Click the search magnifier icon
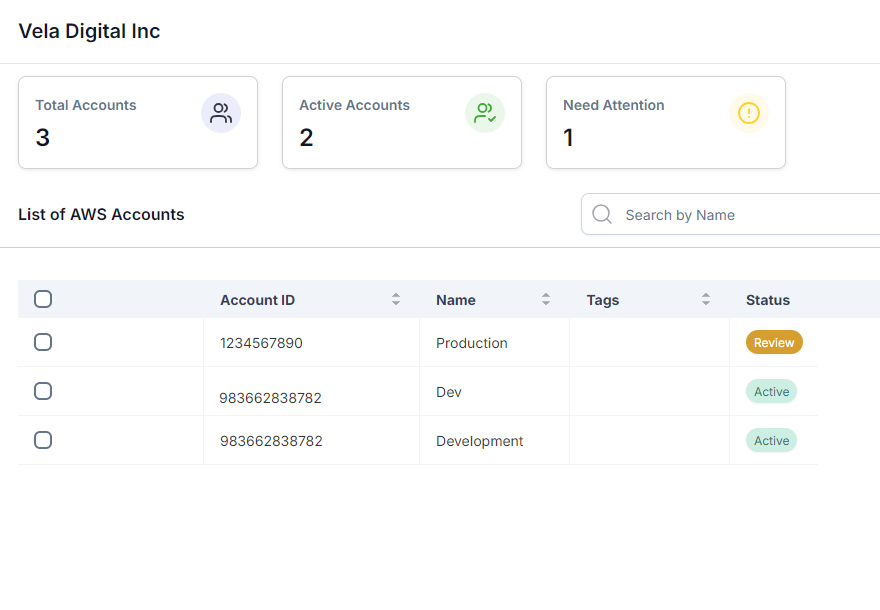 (x=602, y=214)
